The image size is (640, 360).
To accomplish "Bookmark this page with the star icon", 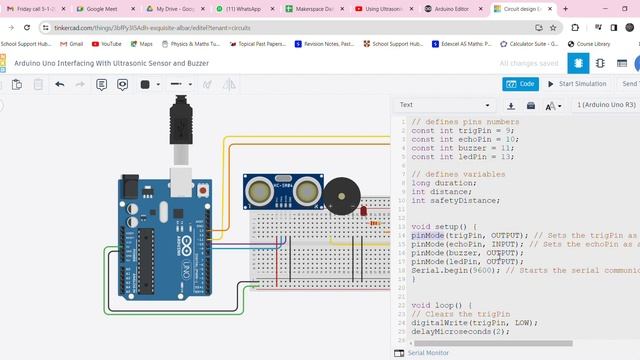I will pos(553,28).
